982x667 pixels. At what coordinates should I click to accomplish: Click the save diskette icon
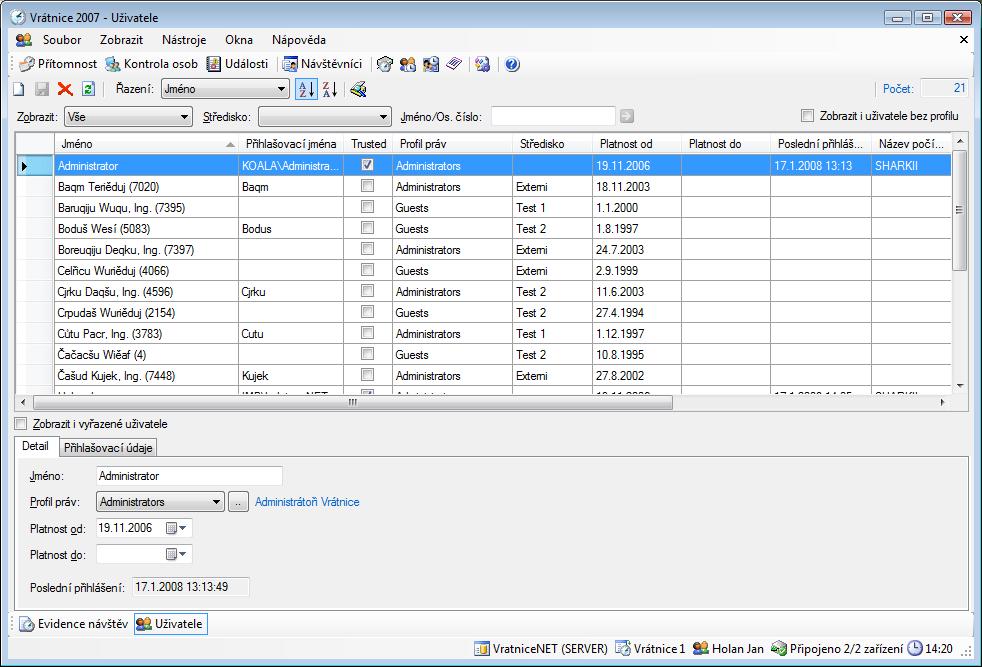[x=42, y=90]
